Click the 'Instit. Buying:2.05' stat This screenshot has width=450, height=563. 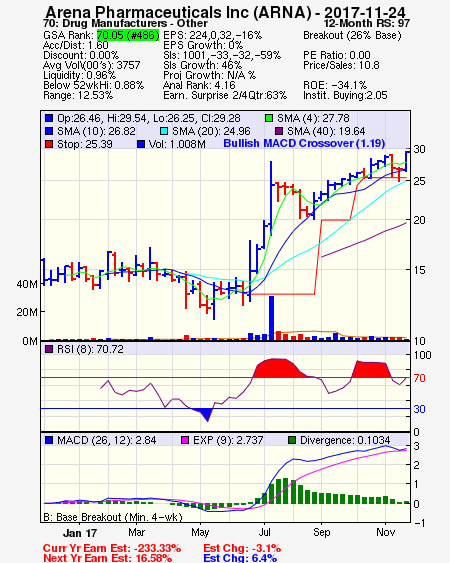[x=345, y=96]
